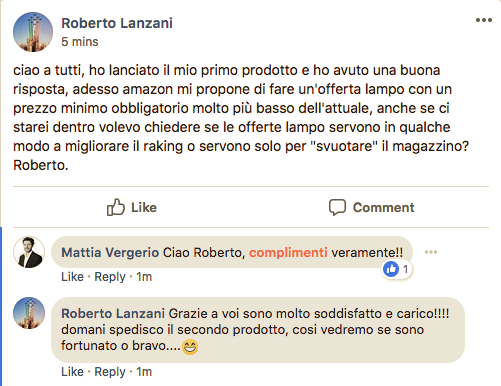Open Mattia Vergerio's profile name link
Screen dimensions: 501x386
coord(110,252)
